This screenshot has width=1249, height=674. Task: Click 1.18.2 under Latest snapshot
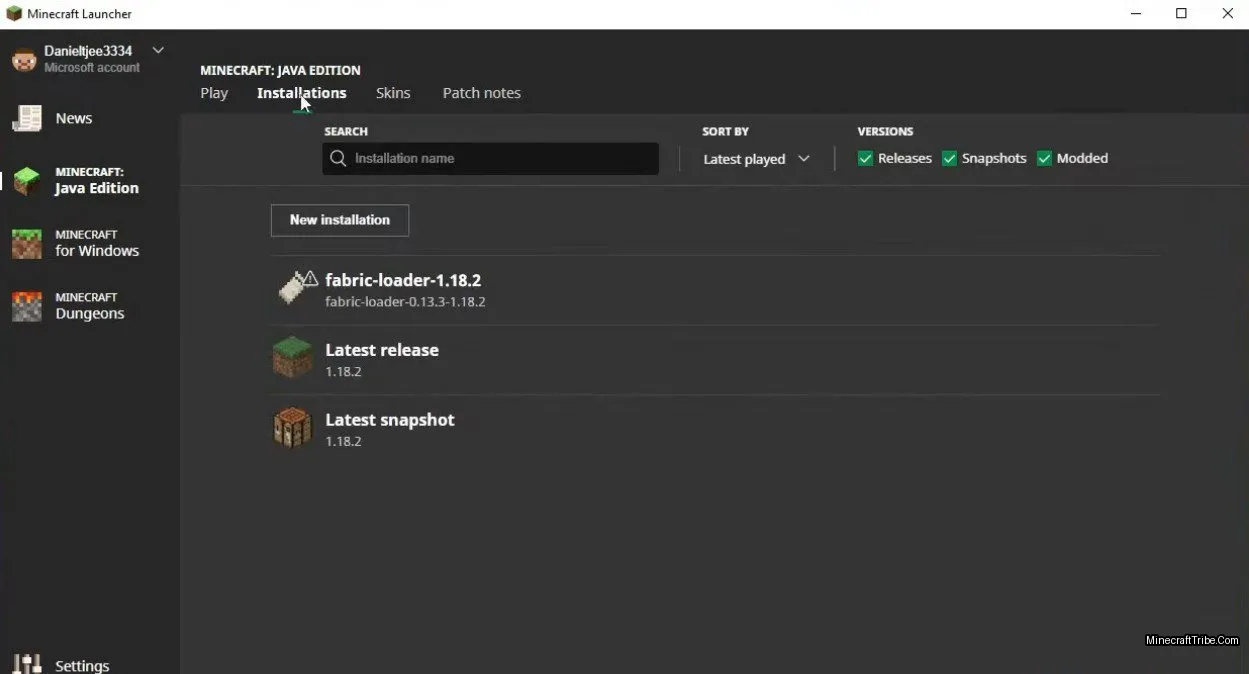click(x=343, y=441)
